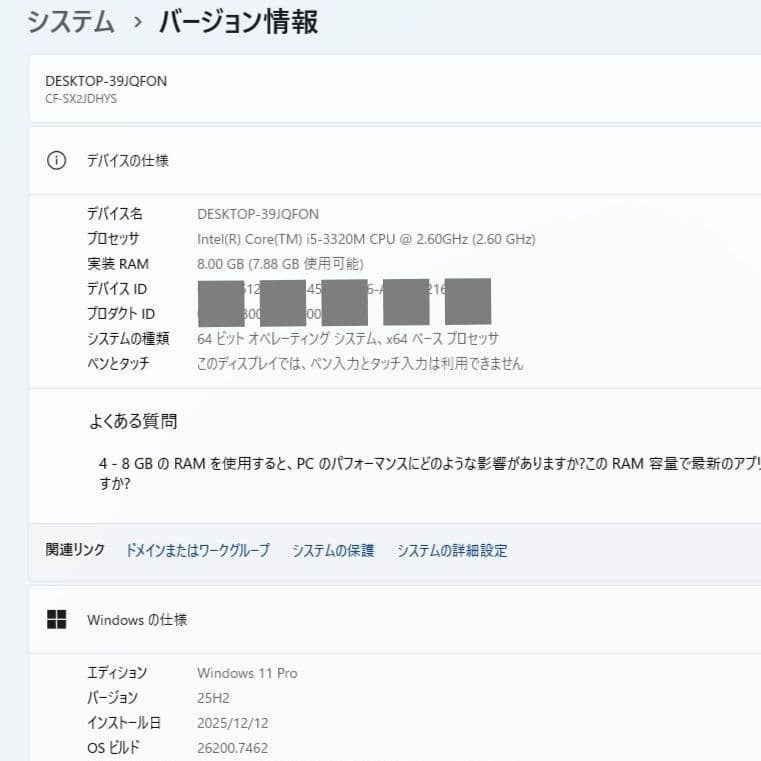
Task: Select the RAM value 8.00 GB
Action: click(280, 264)
